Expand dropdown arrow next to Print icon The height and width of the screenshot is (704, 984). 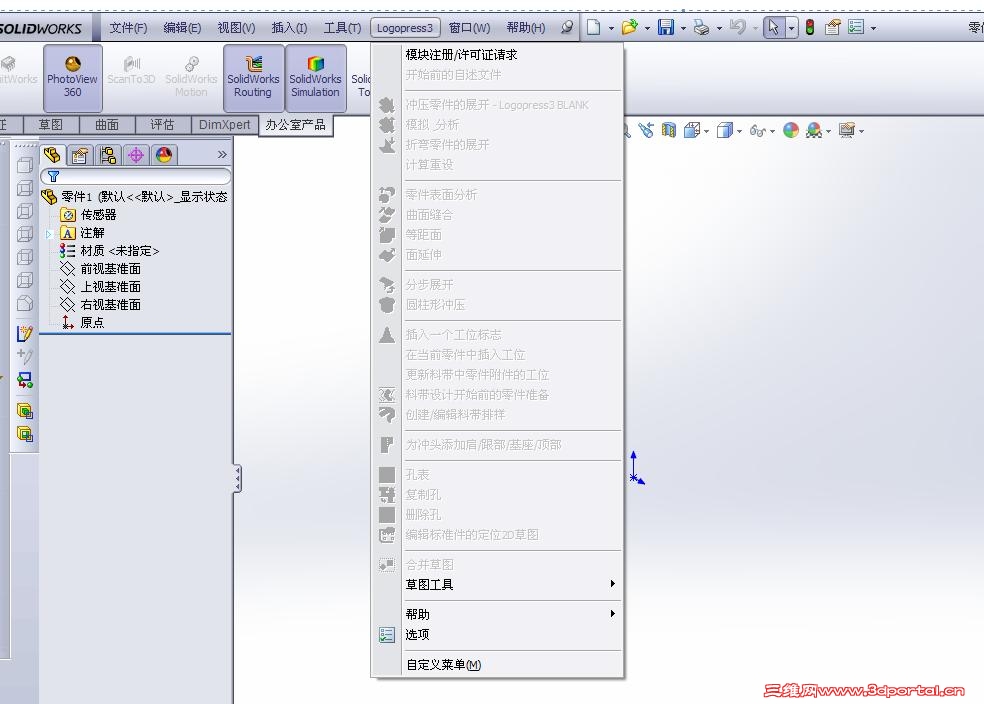719,28
